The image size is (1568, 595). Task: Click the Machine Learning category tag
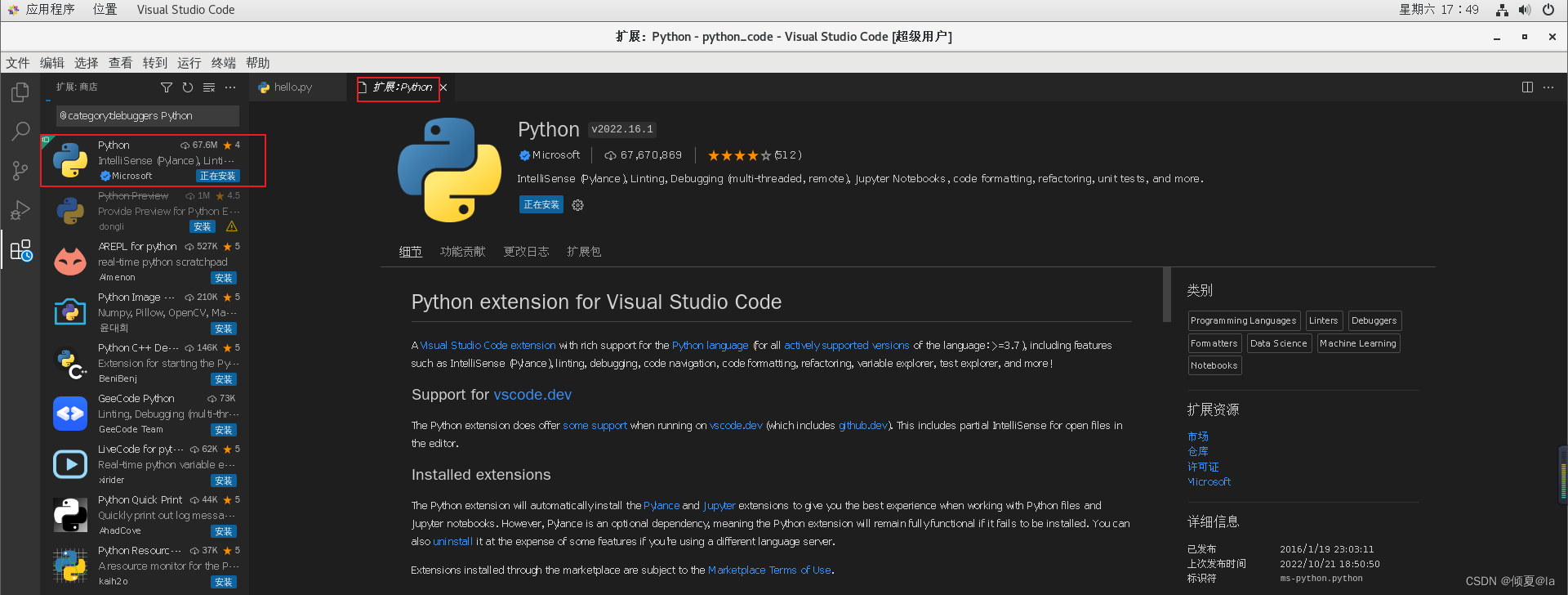(1358, 343)
